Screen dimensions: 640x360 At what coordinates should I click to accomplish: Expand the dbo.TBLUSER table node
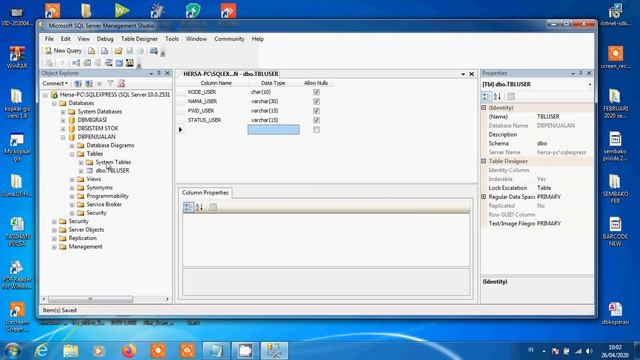point(81,171)
